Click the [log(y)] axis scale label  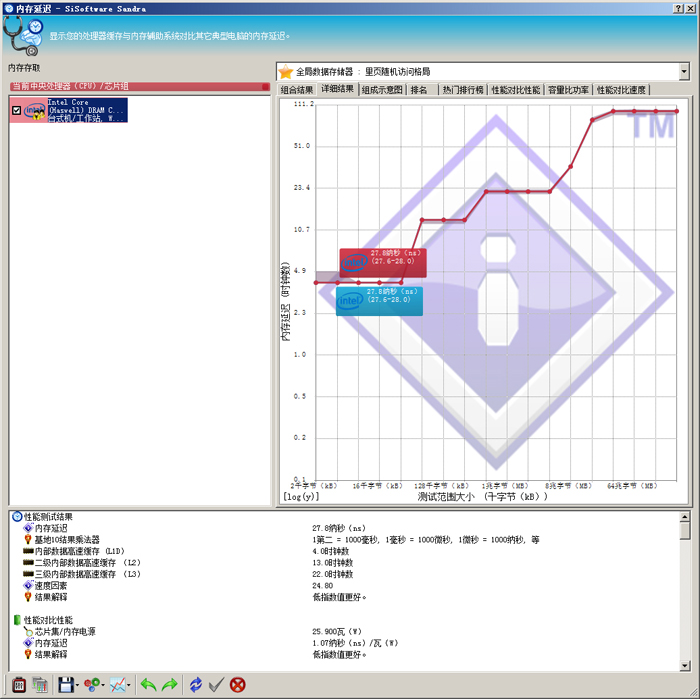click(301, 496)
